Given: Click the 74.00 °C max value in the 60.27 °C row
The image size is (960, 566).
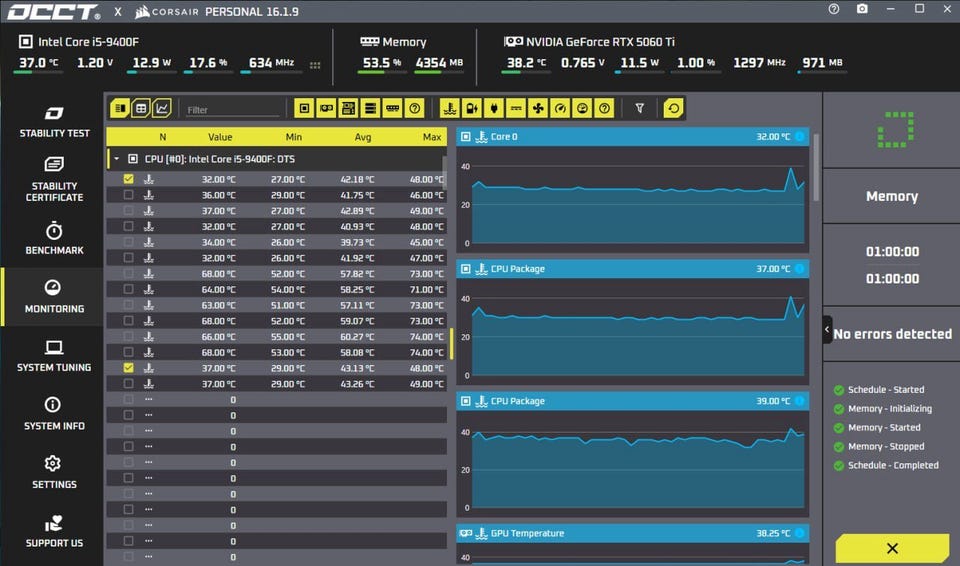Looking at the screenshot, I should coord(426,336).
